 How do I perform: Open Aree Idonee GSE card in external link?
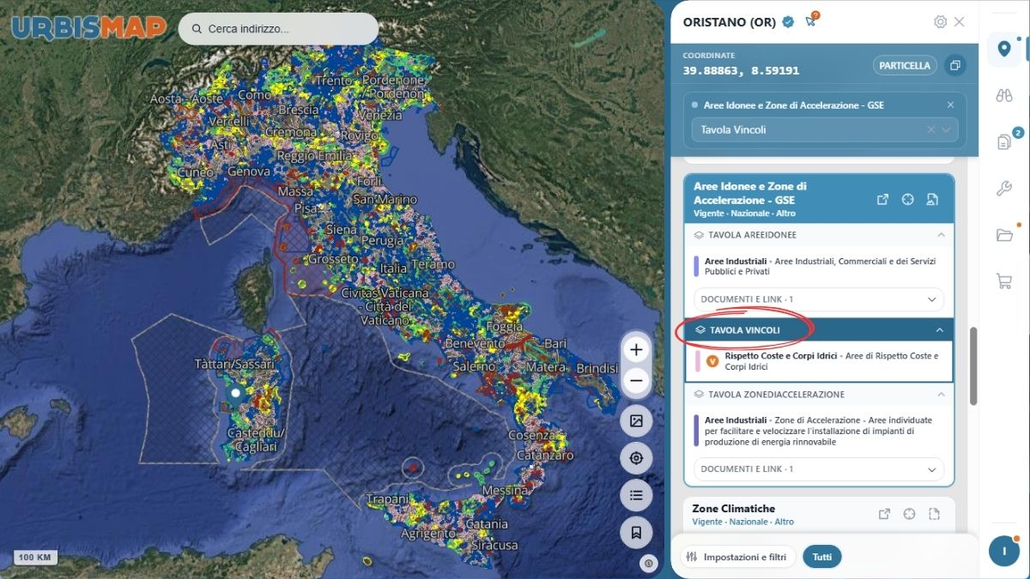coord(882,199)
